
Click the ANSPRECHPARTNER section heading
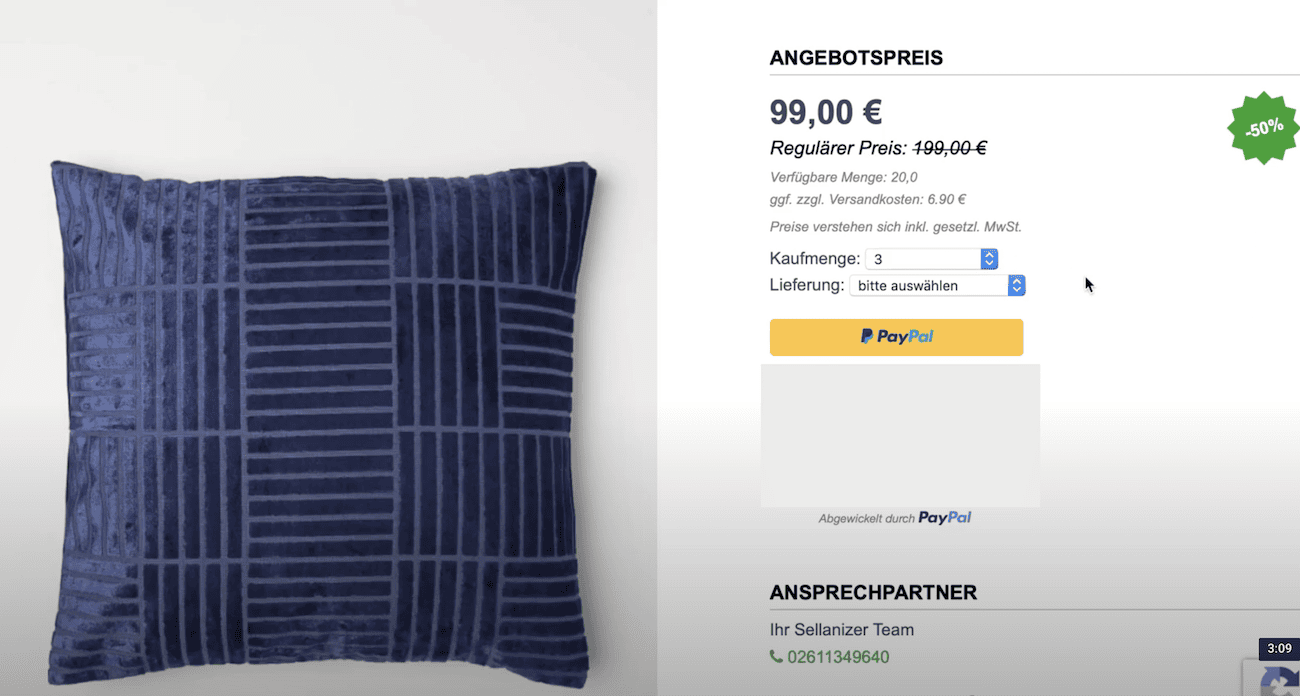[x=873, y=593]
